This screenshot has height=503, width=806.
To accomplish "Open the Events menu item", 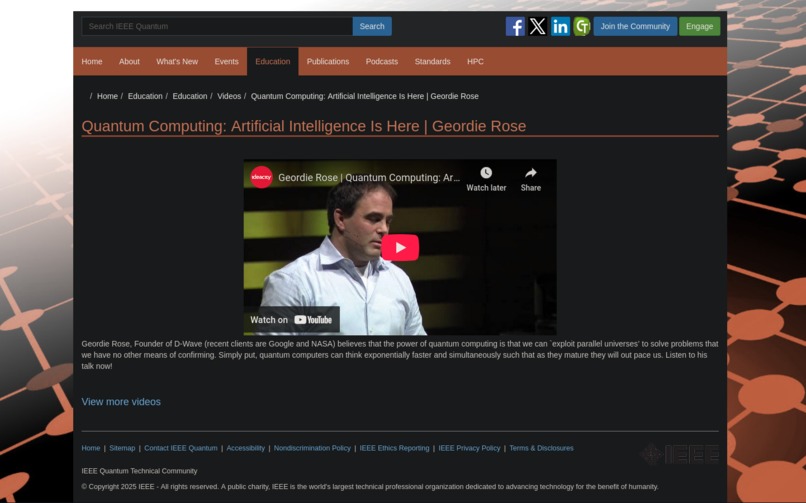I will coord(227,62).
